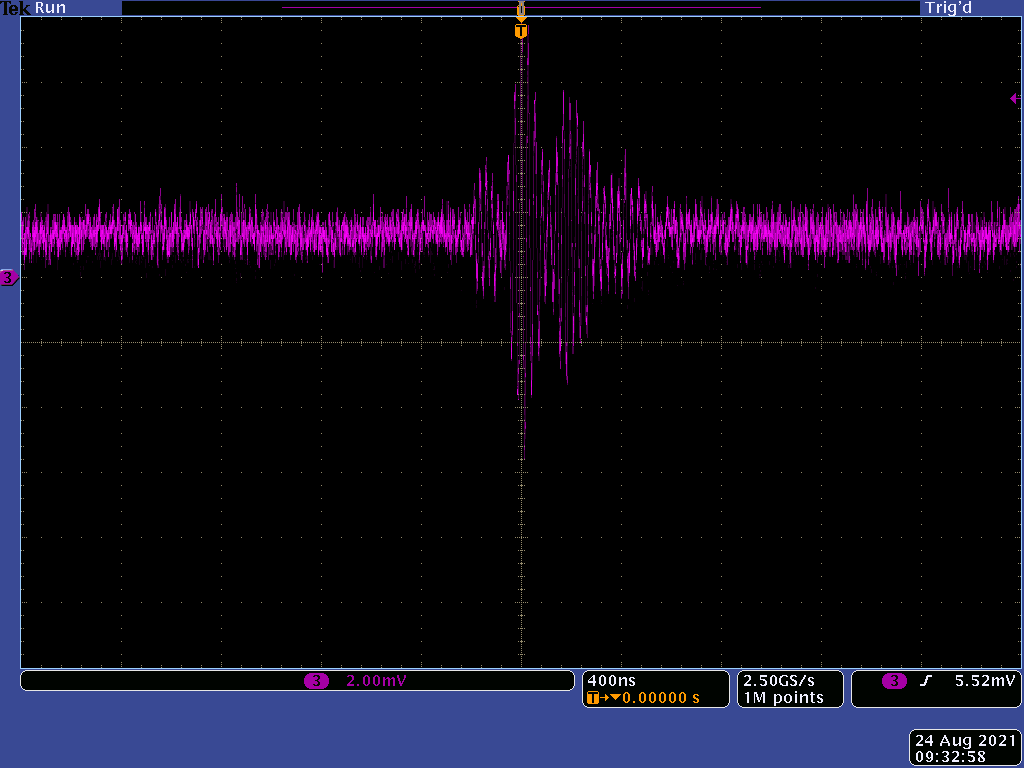
Task: Click the orange T trigger position marker
Action: pos(521,32)
